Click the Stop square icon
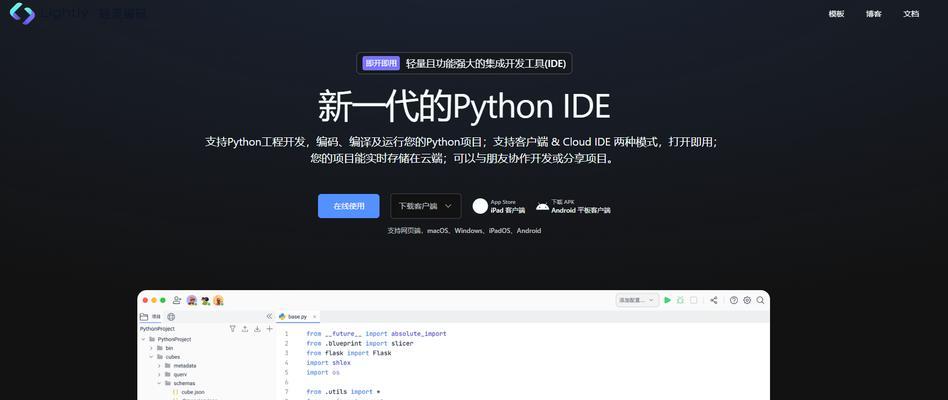The height and width of the screenshot is (400, 948). pyautogui.click(x=693, y=300)
